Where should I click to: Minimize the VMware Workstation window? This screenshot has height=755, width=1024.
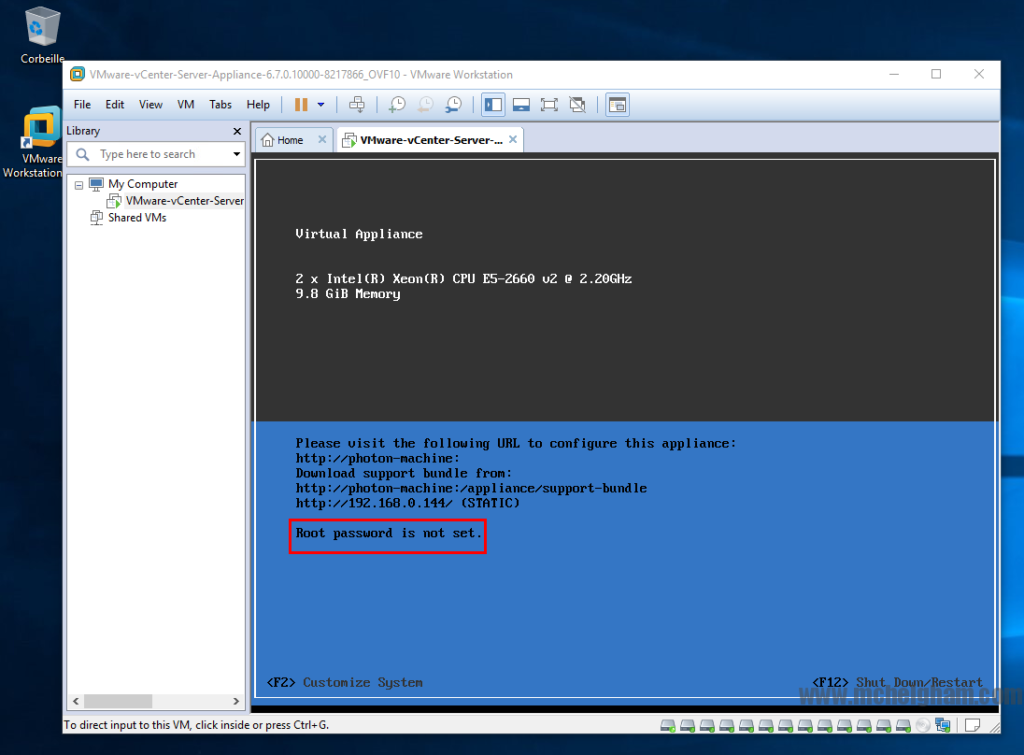point(894,74)
